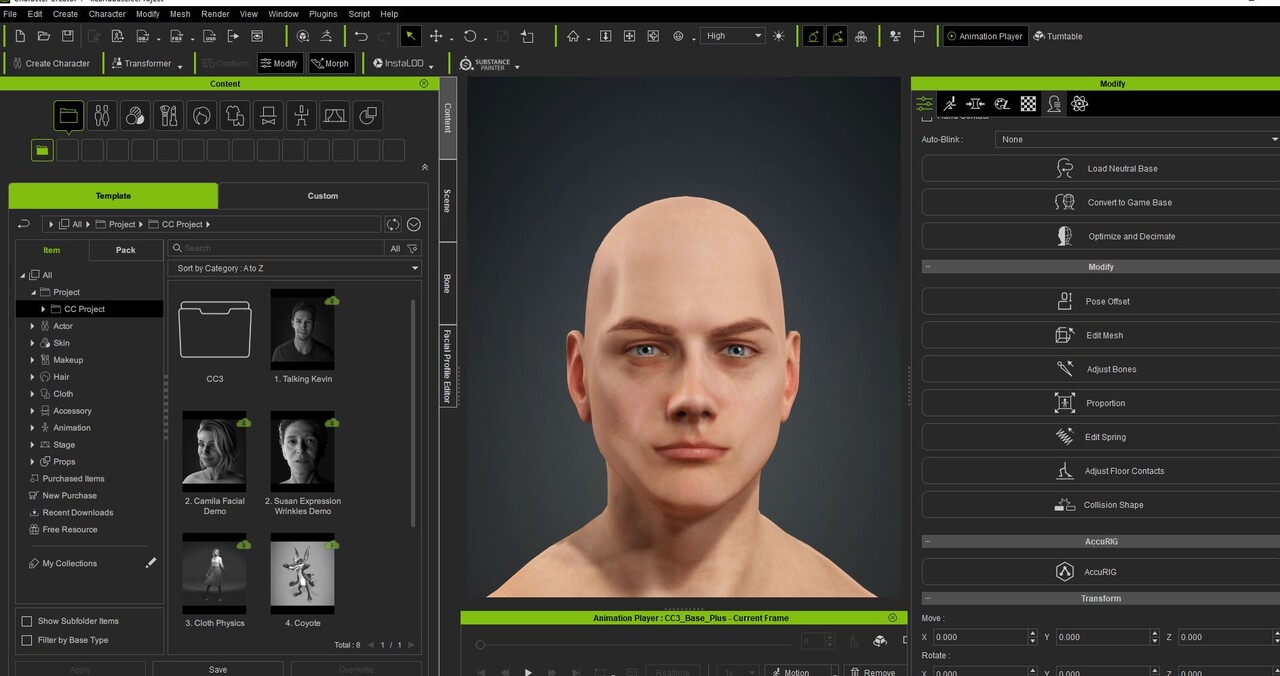Click the sun lighting toolbar icon
The width and height of the screenshot is (1280, 676).
coord(779,36)
